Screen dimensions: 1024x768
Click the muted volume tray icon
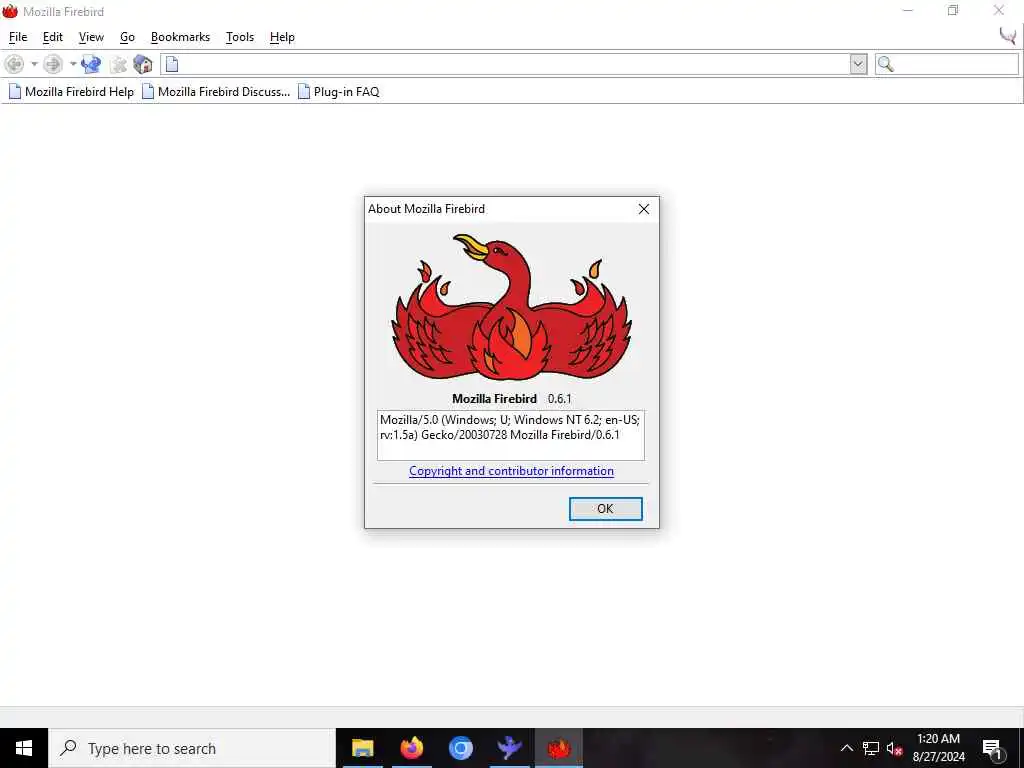[x=894, y=748]
